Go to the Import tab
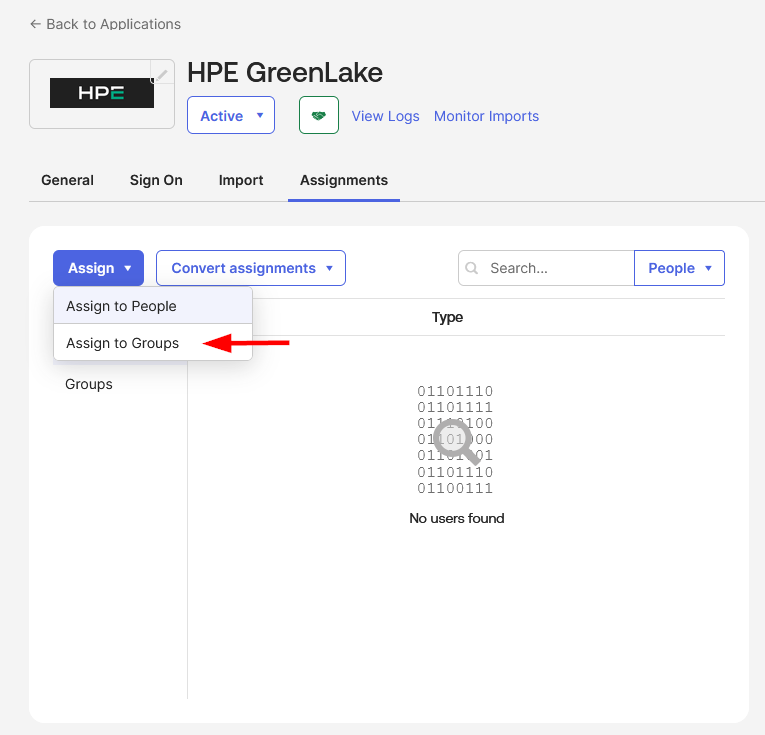Image resolution: width=765 pixels, height=735 pixels. point(241,180)
